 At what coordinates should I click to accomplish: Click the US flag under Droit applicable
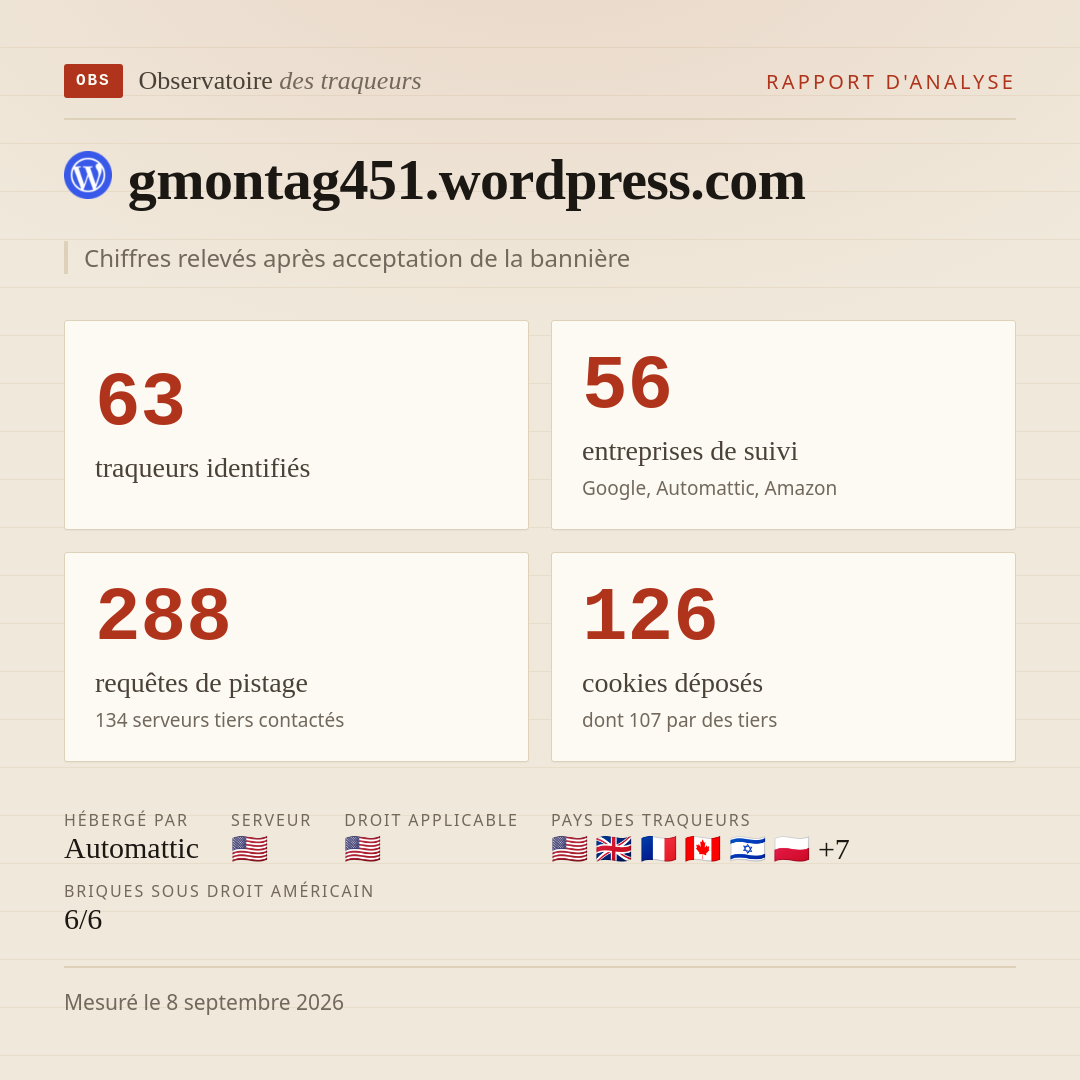362,849
